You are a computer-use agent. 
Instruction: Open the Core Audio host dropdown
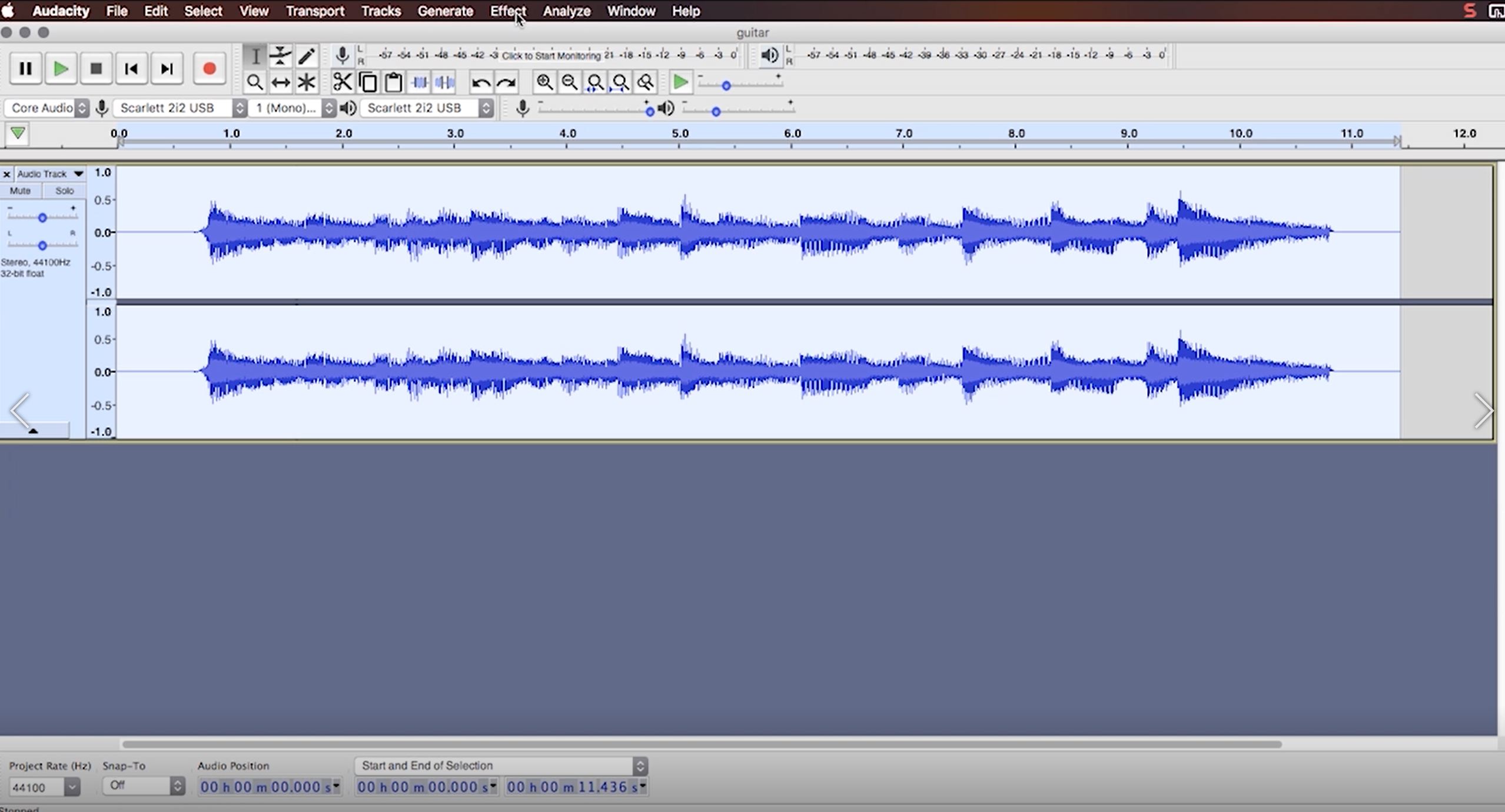47,108
